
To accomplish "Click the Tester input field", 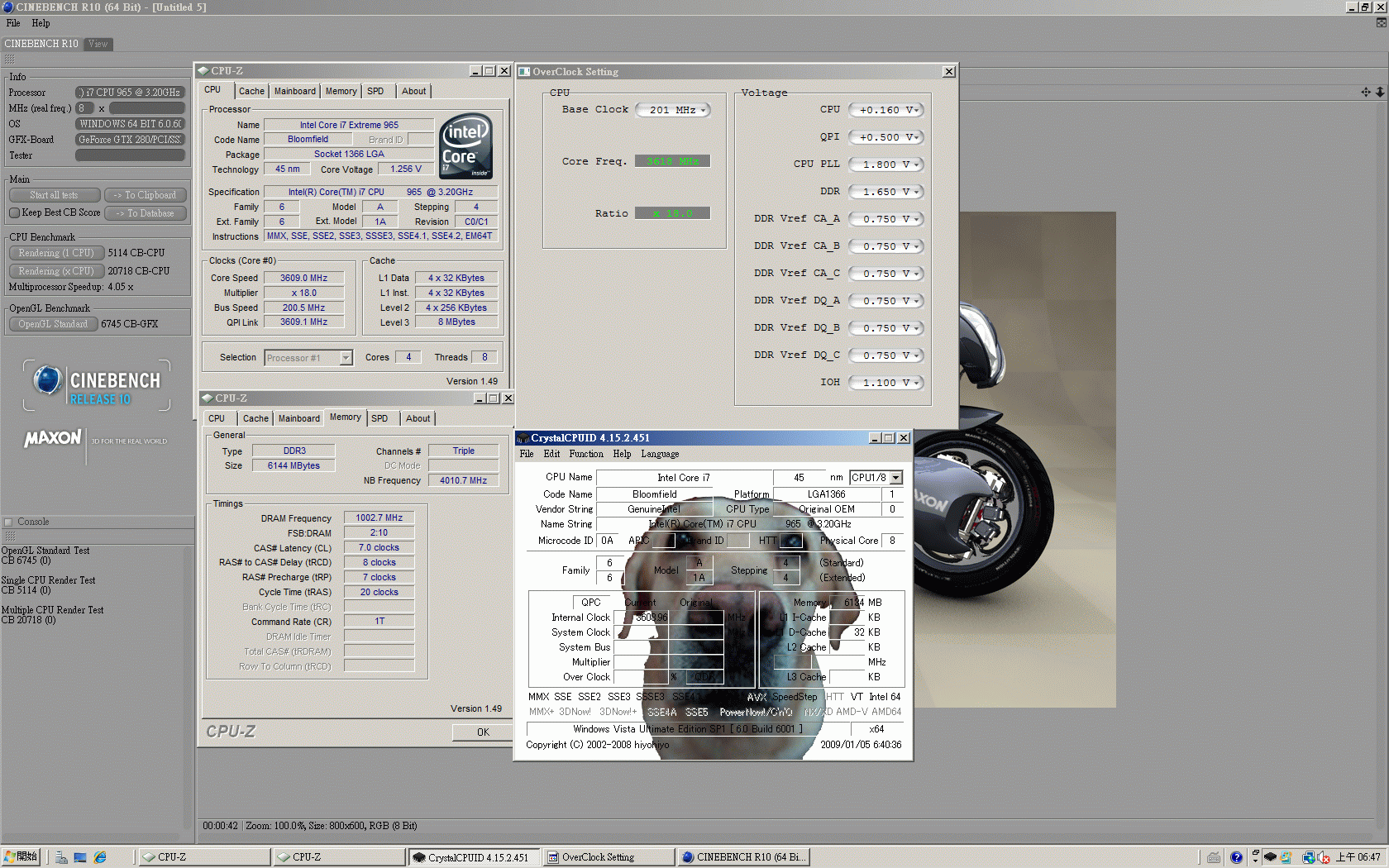I will click(130, 155).
